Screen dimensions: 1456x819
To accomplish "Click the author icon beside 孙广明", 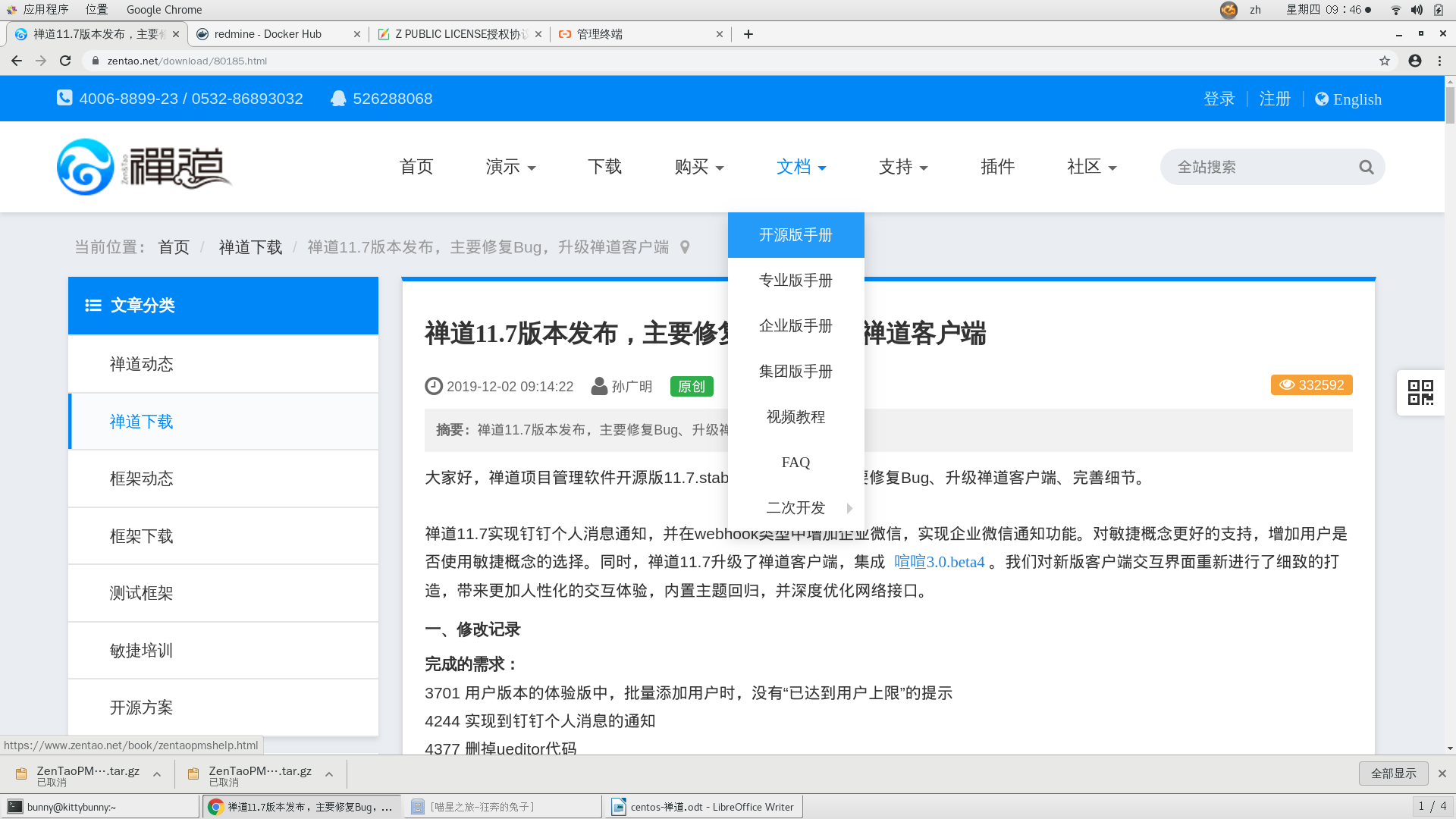I will click(x=599, y=386).
